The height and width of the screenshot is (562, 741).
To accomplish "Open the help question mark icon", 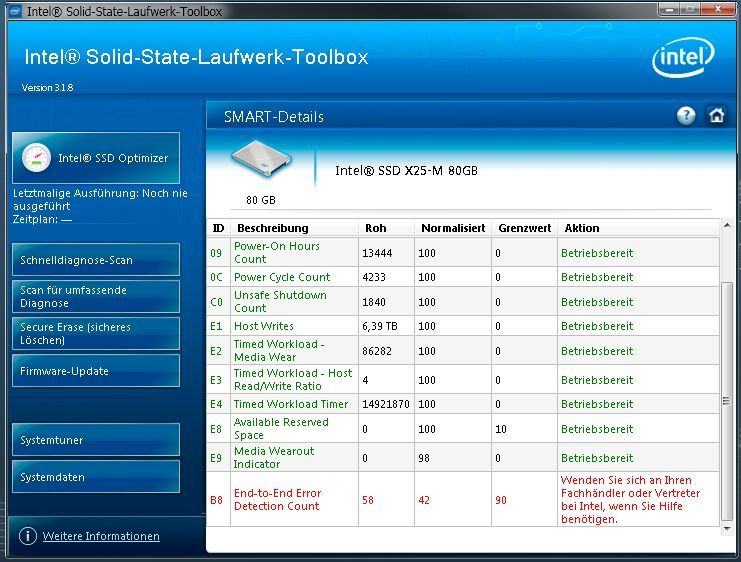I will click(686, 115).
